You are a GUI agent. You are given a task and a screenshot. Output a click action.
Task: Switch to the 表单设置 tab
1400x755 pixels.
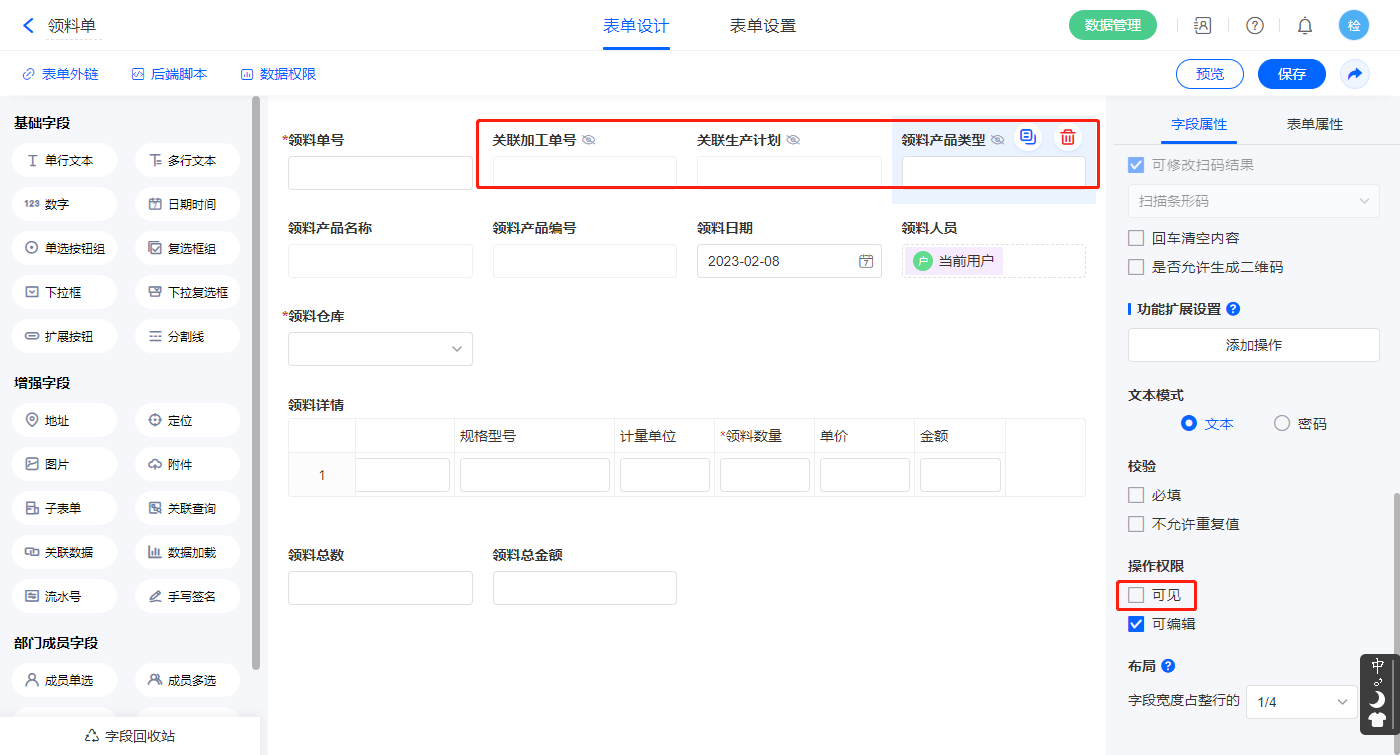click(762, 26)
